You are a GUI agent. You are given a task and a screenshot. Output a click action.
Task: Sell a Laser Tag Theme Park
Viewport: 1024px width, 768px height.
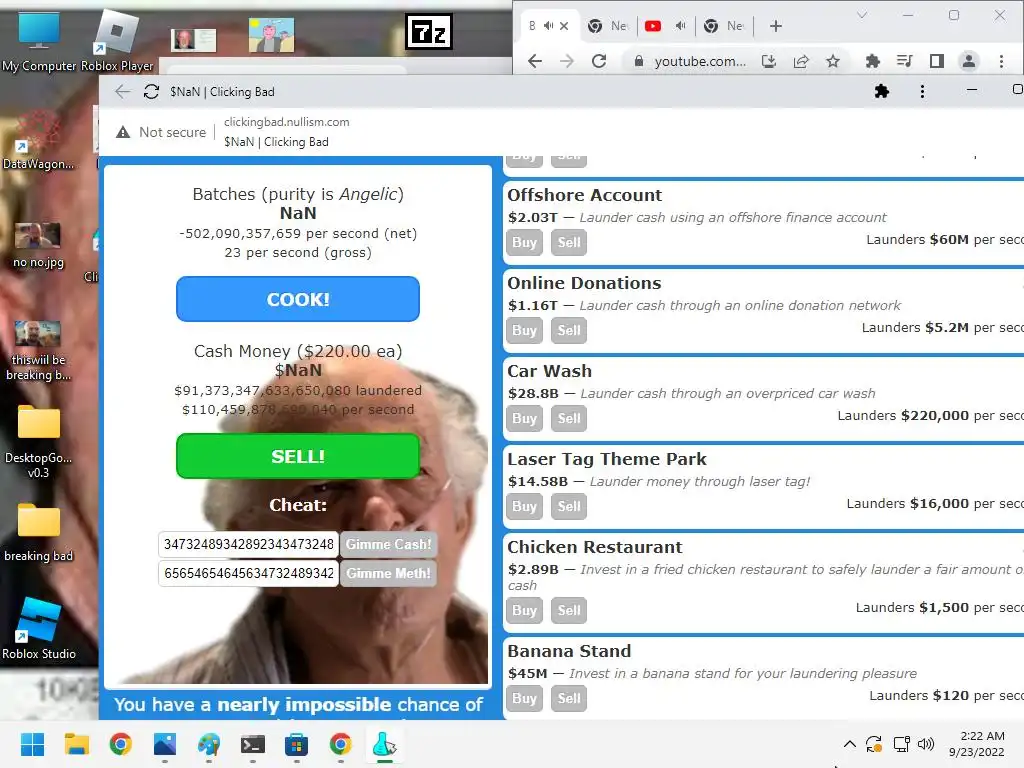tap(569, 506)
